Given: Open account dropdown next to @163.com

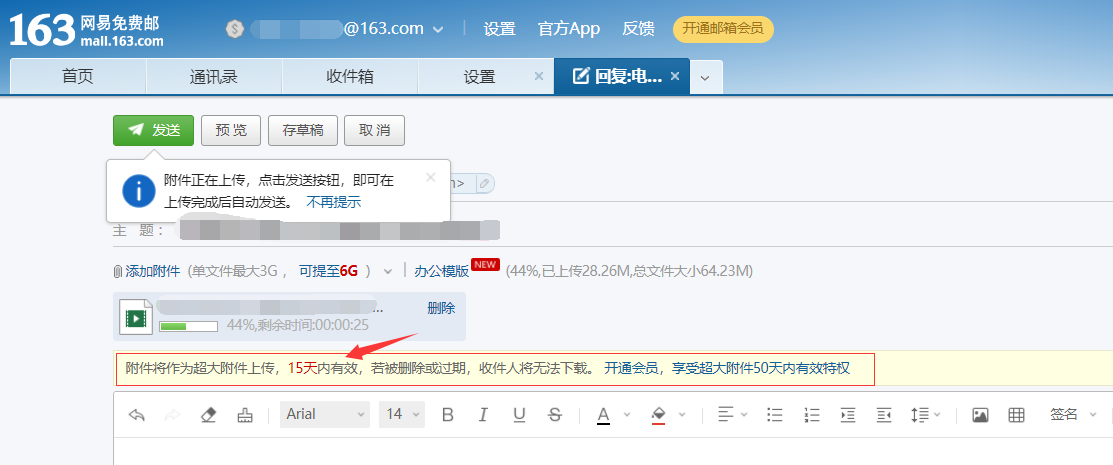Looking at the screenshot, I should (438, 29).
